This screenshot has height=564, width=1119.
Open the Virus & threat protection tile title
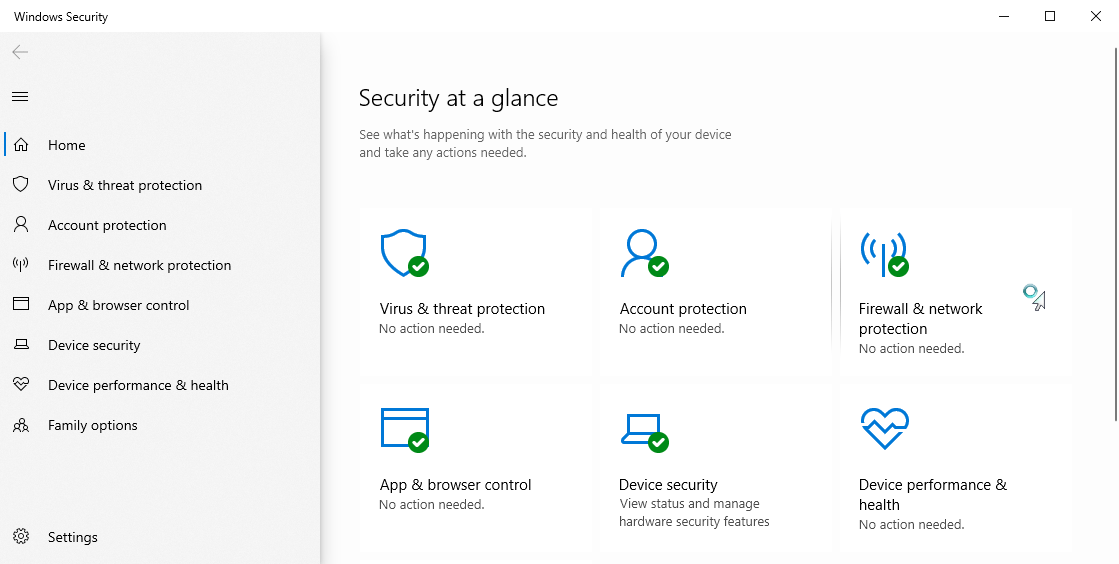click(x=462, y=308)
